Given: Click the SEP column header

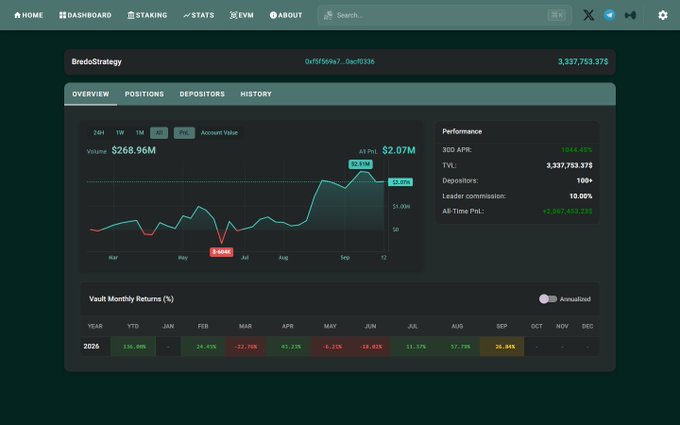Looking at the screenshot, I should (502, 326).
